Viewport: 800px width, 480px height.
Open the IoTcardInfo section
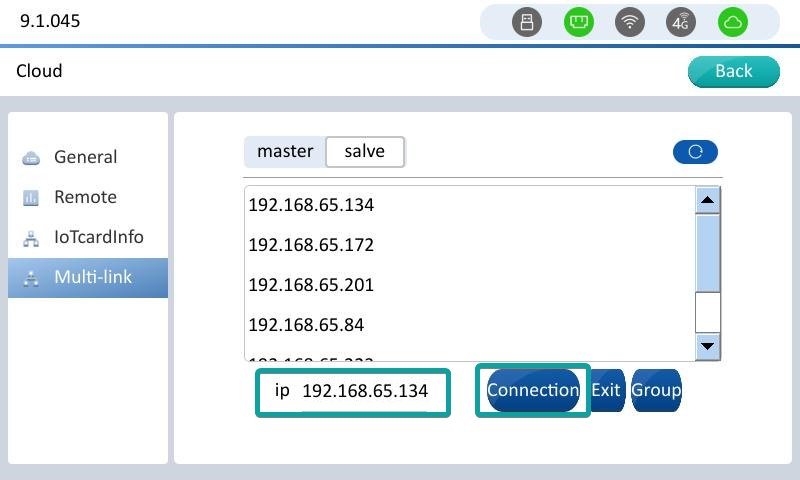(98, 237)
